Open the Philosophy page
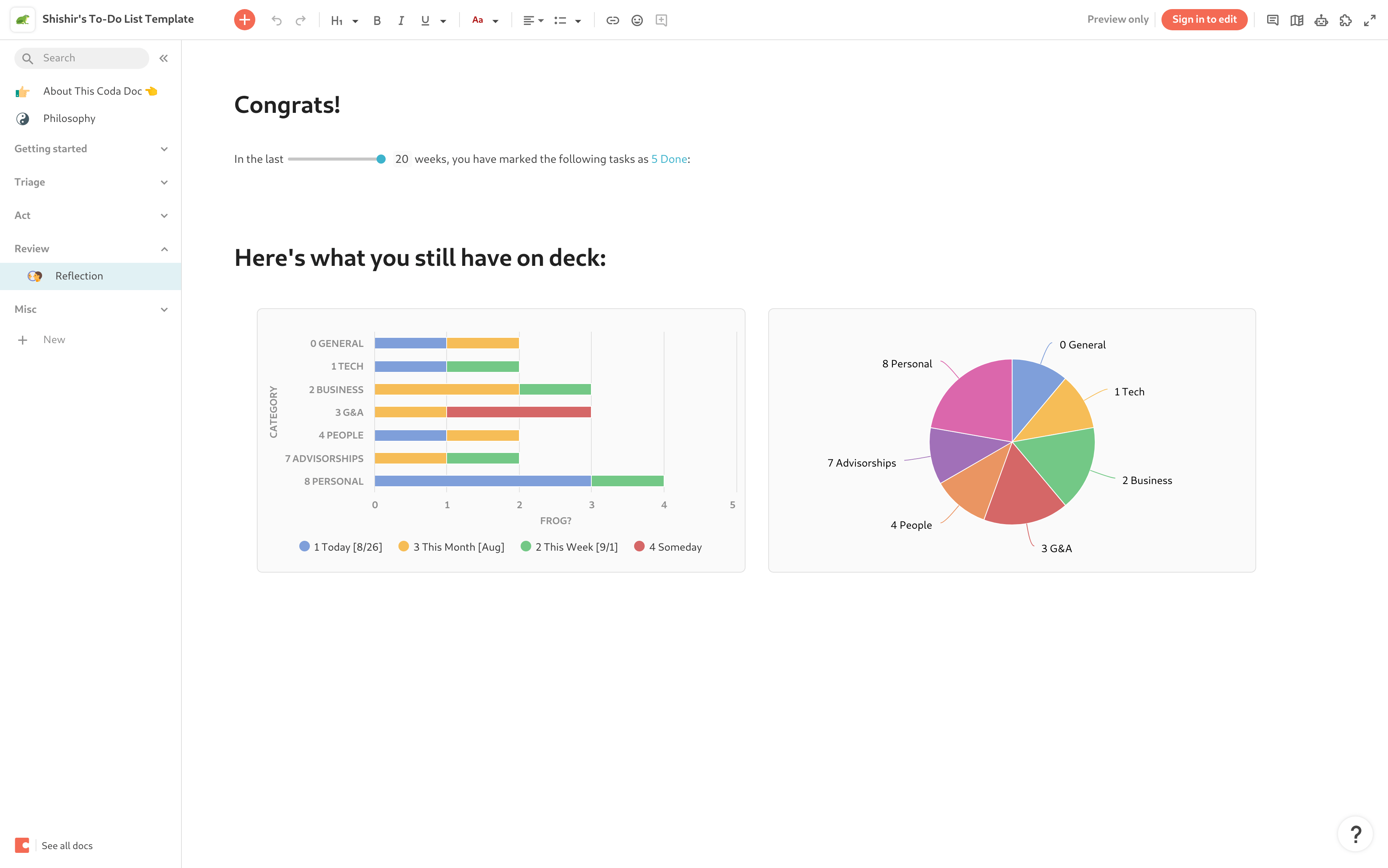 tap(69, 118)
